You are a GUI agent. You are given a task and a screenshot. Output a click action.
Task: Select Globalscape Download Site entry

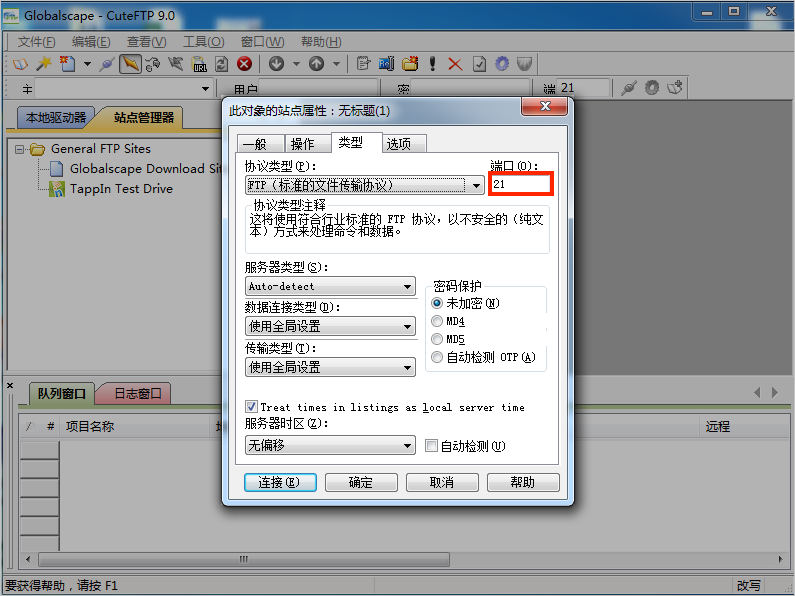pos(146,169)
